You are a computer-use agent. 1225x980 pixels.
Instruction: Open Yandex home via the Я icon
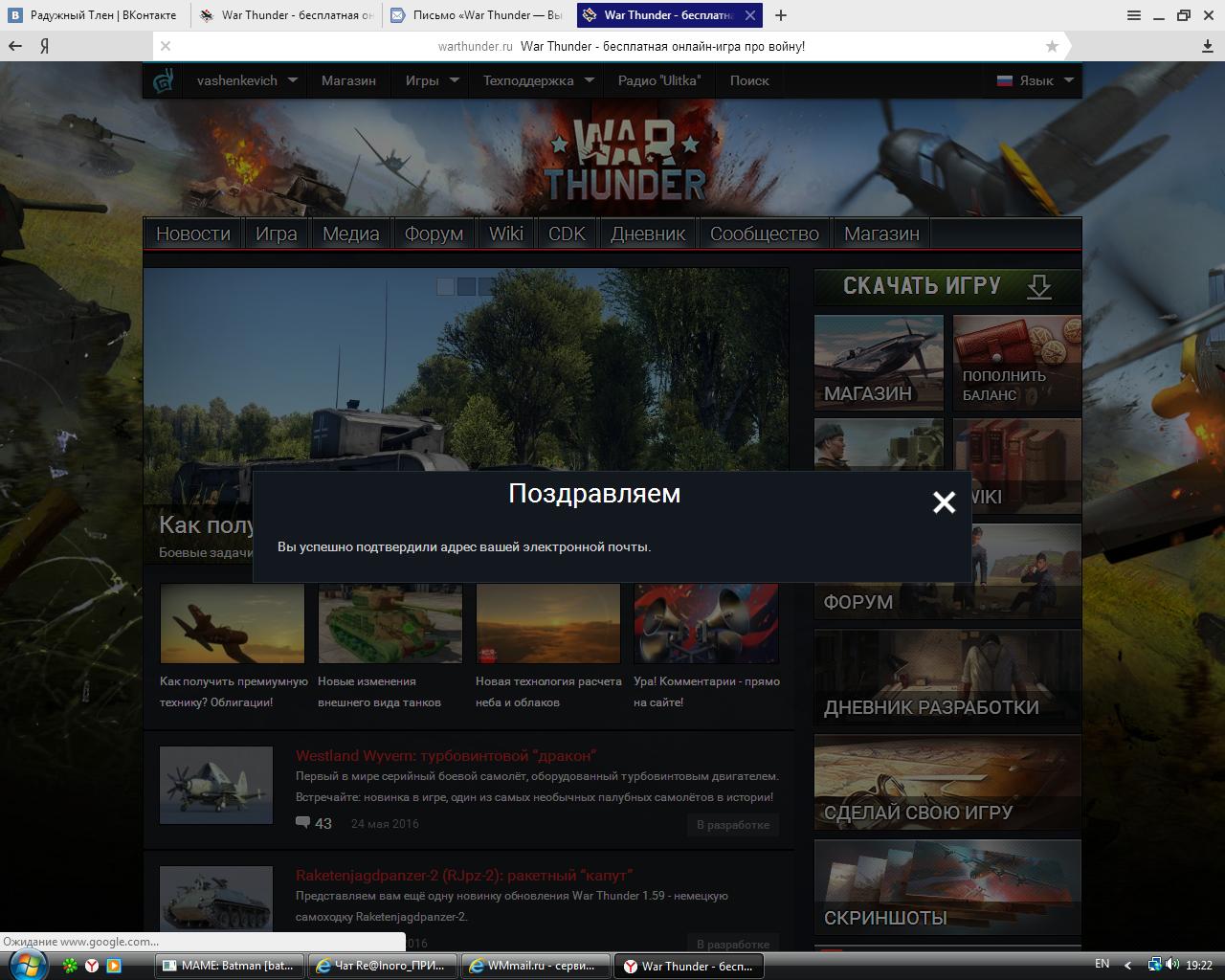[44, 46]
